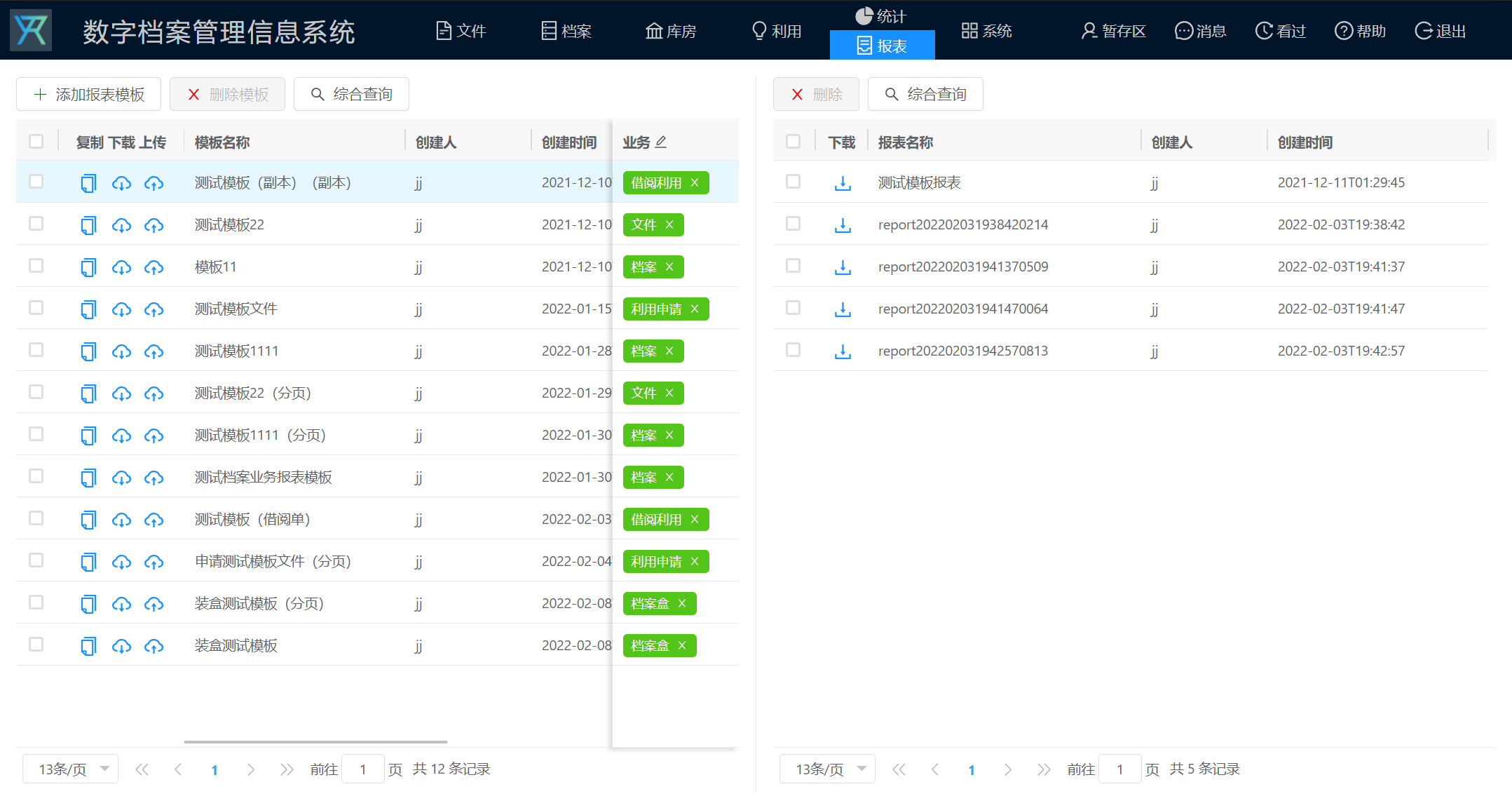
Task: Open the 库房 menu
Action: click(671, 31)
